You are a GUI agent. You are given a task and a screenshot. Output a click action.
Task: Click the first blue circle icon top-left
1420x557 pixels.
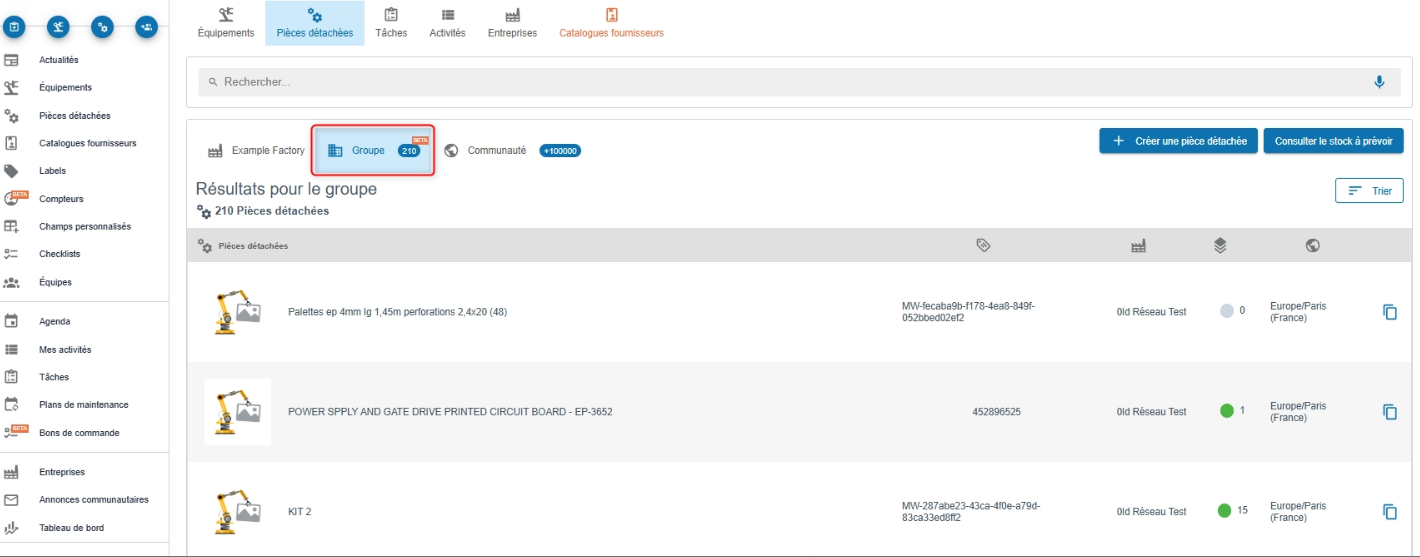click(15, 27)
